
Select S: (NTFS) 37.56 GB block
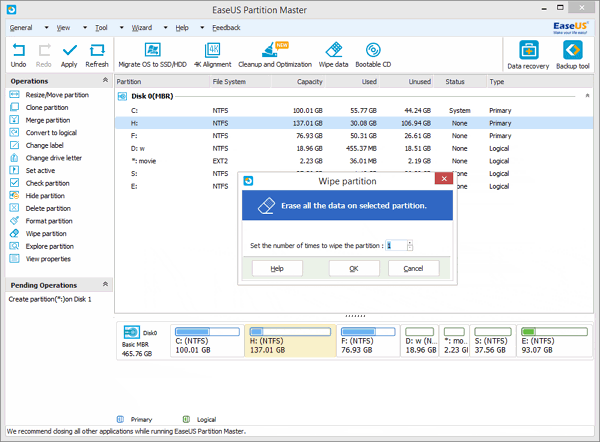[492, 341]
